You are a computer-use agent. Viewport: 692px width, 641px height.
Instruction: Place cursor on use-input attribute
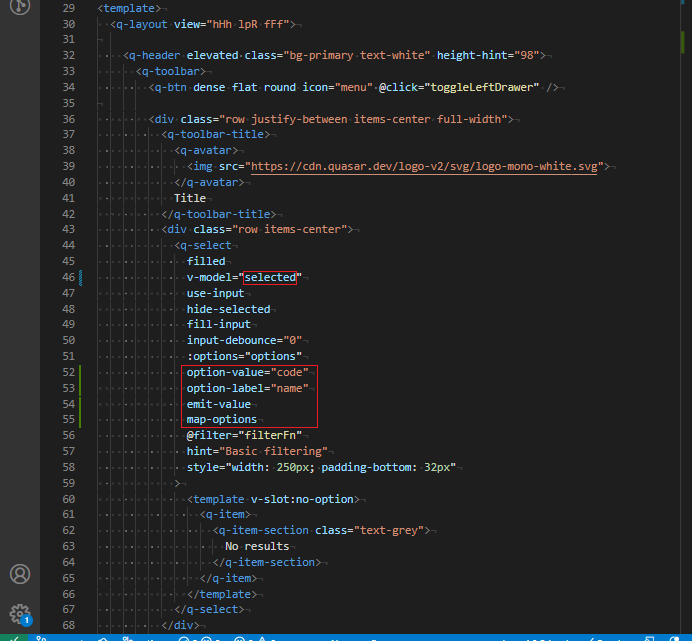click(x=215, y=294)
